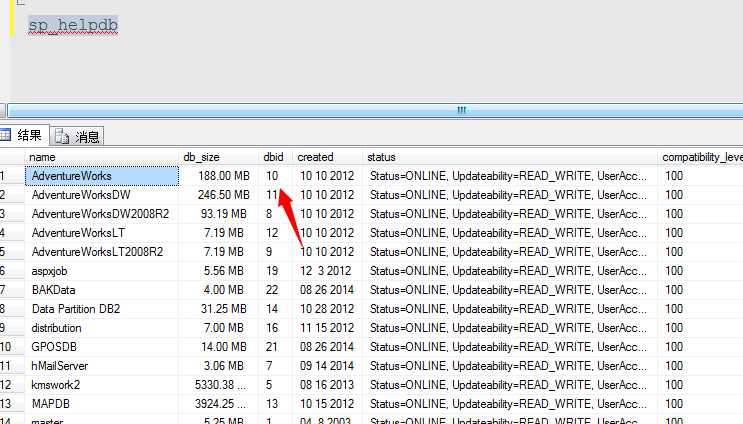Viewport: 743px width, 424px height.
Task: Select the aspxjob name cell
Action: (102, 271)
